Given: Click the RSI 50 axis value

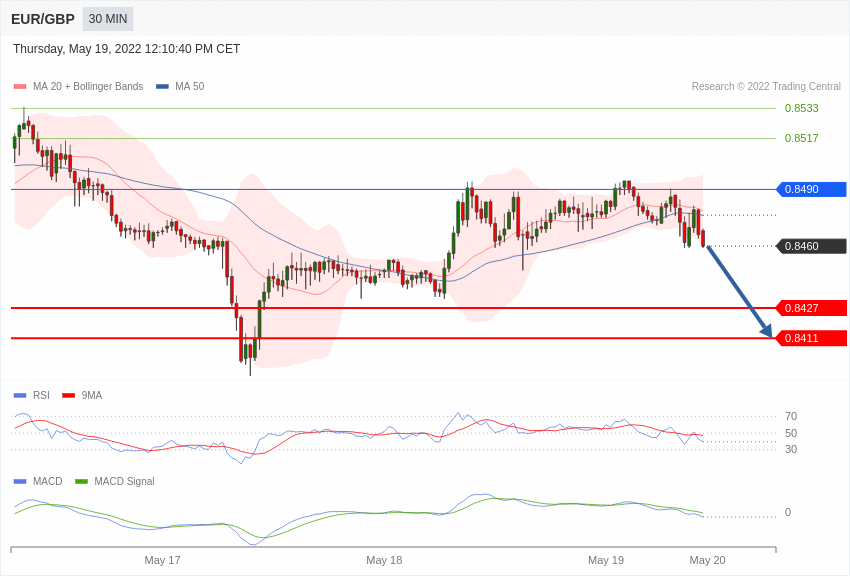Looking at the screenshot, I should [791, 433].
